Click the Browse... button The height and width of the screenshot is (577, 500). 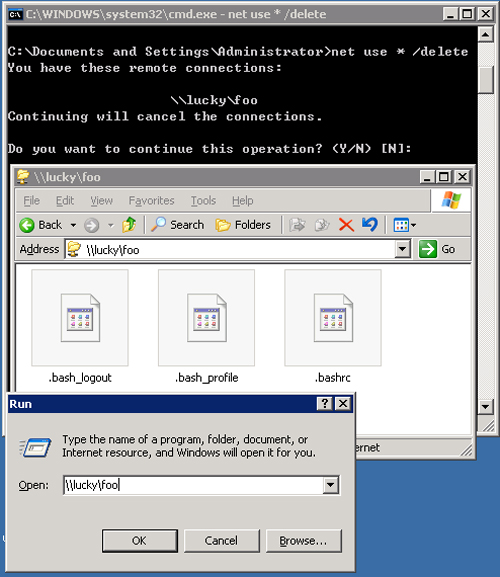pos(304,541)
